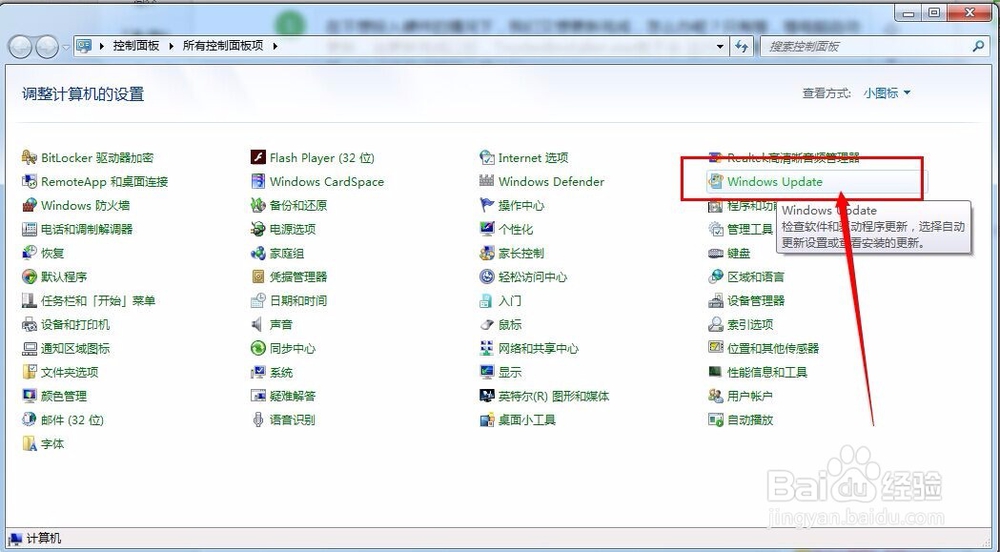The image size is (1000, 552).
Task: Open 电话和调制解调器 icon
Action: 29,229
